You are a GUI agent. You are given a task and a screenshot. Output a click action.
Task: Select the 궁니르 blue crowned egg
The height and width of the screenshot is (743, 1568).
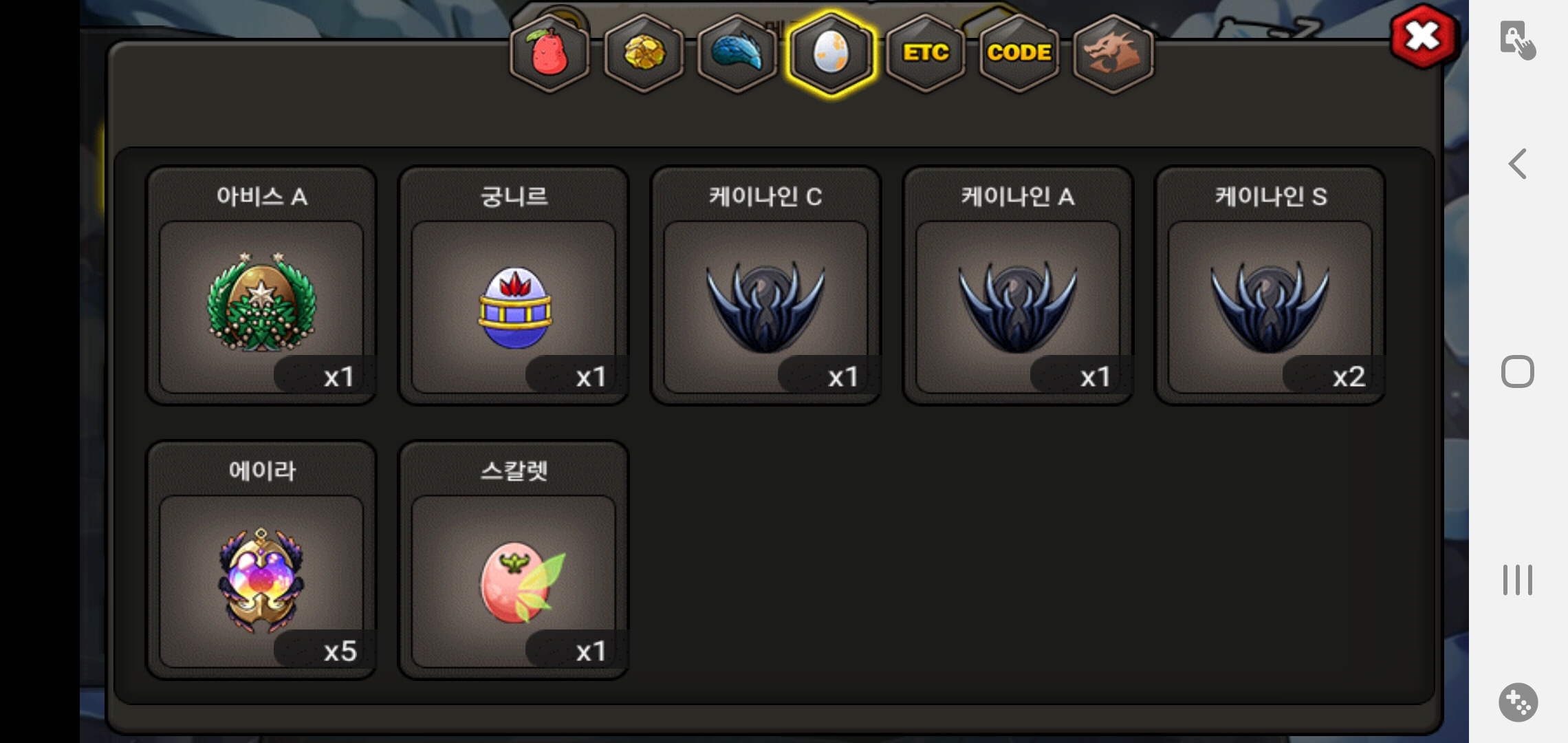[514, 286]
